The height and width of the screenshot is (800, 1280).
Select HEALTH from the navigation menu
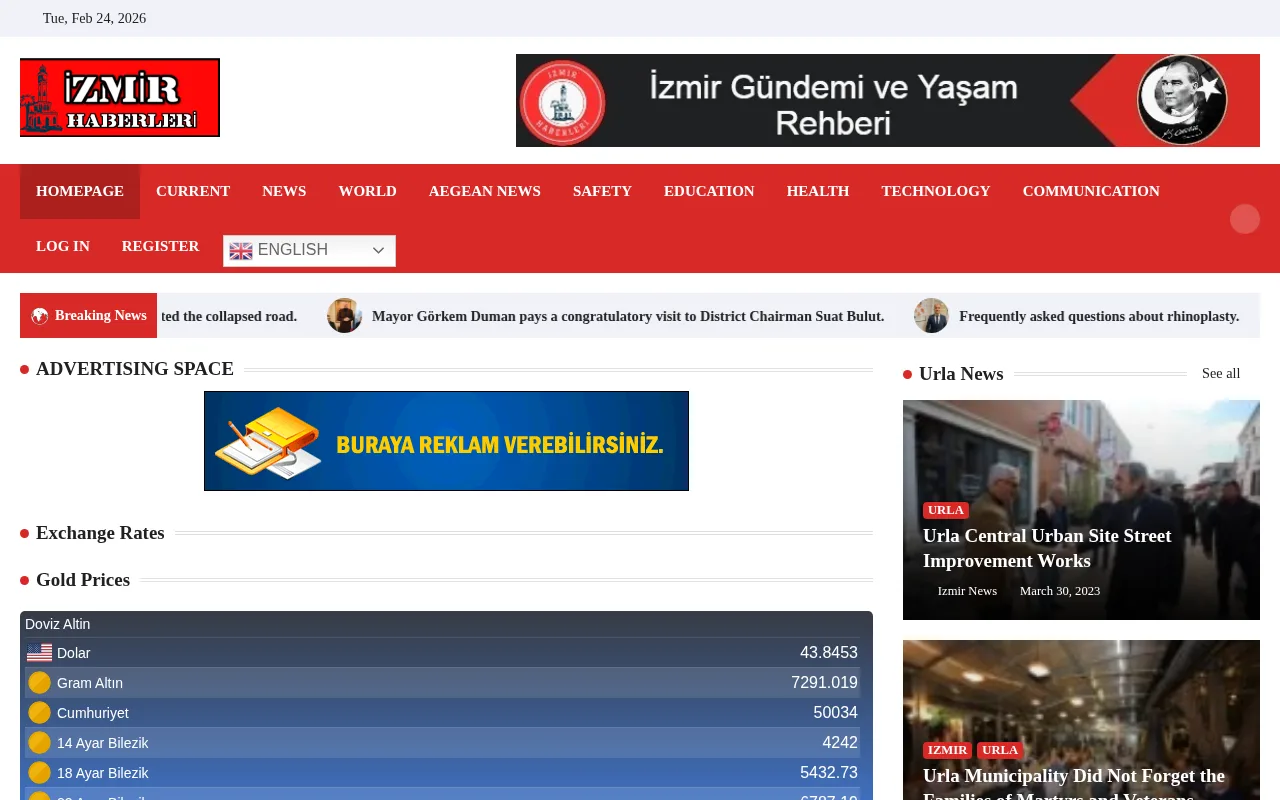(x=817, y=191)
